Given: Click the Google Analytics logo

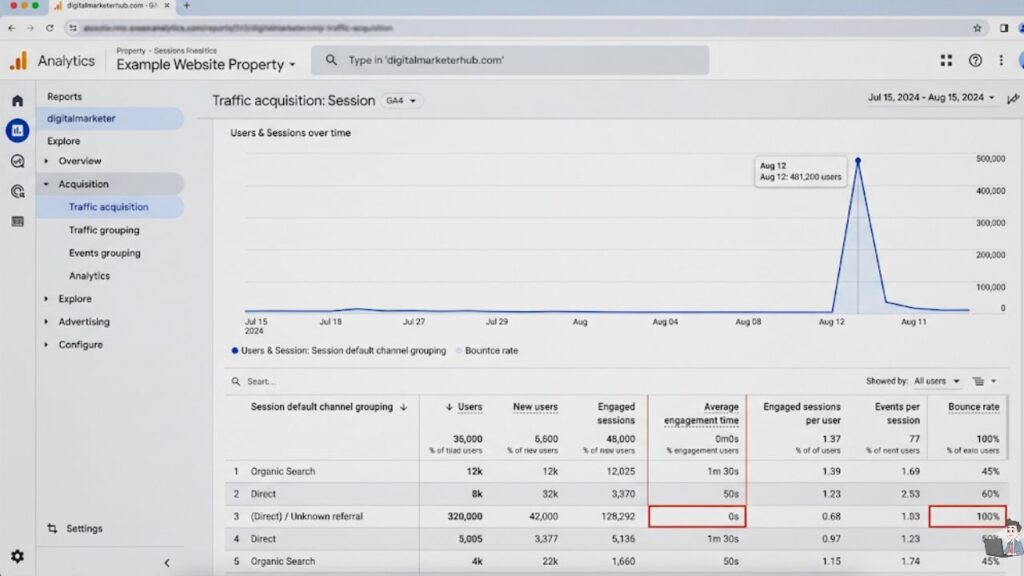Looking at the screenshot, I should click(x=18, y=61).
